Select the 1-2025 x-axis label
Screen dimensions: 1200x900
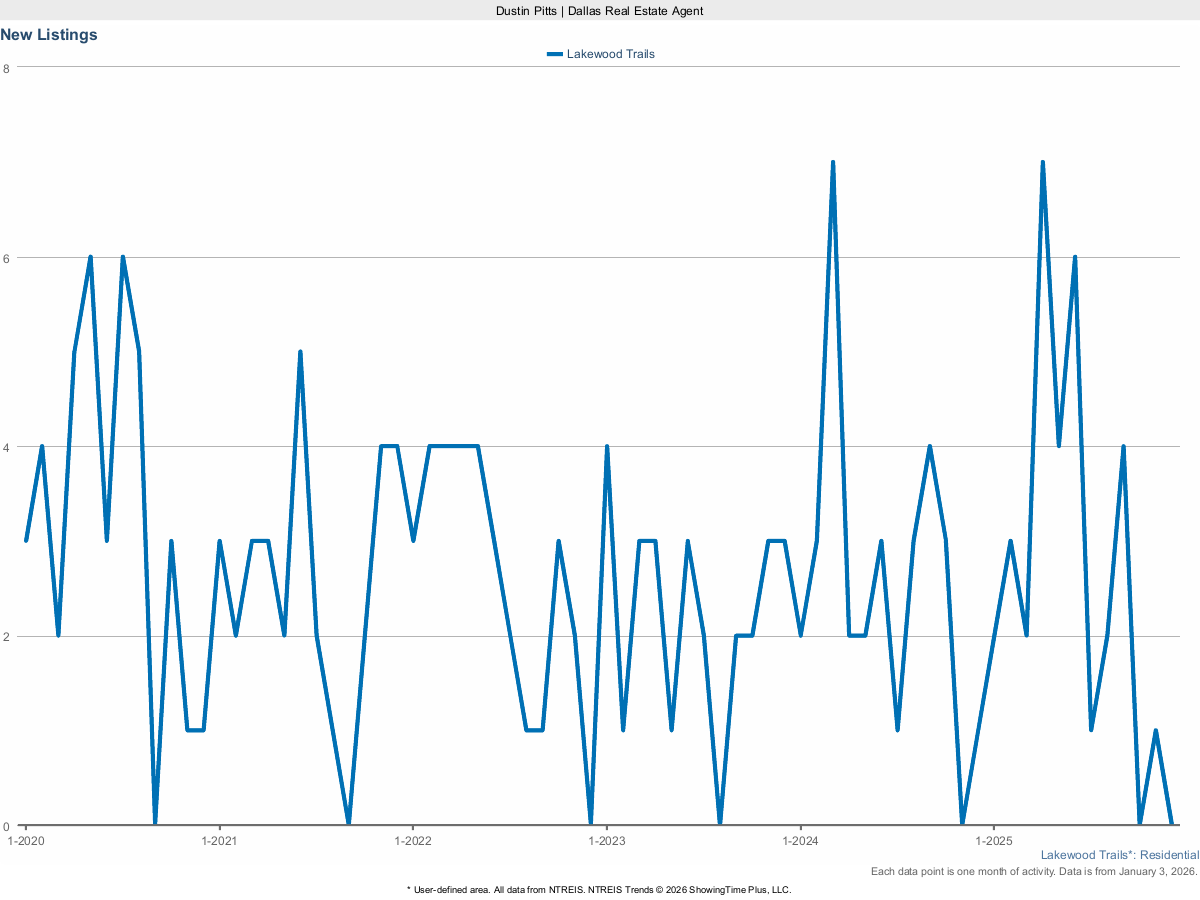992,840
